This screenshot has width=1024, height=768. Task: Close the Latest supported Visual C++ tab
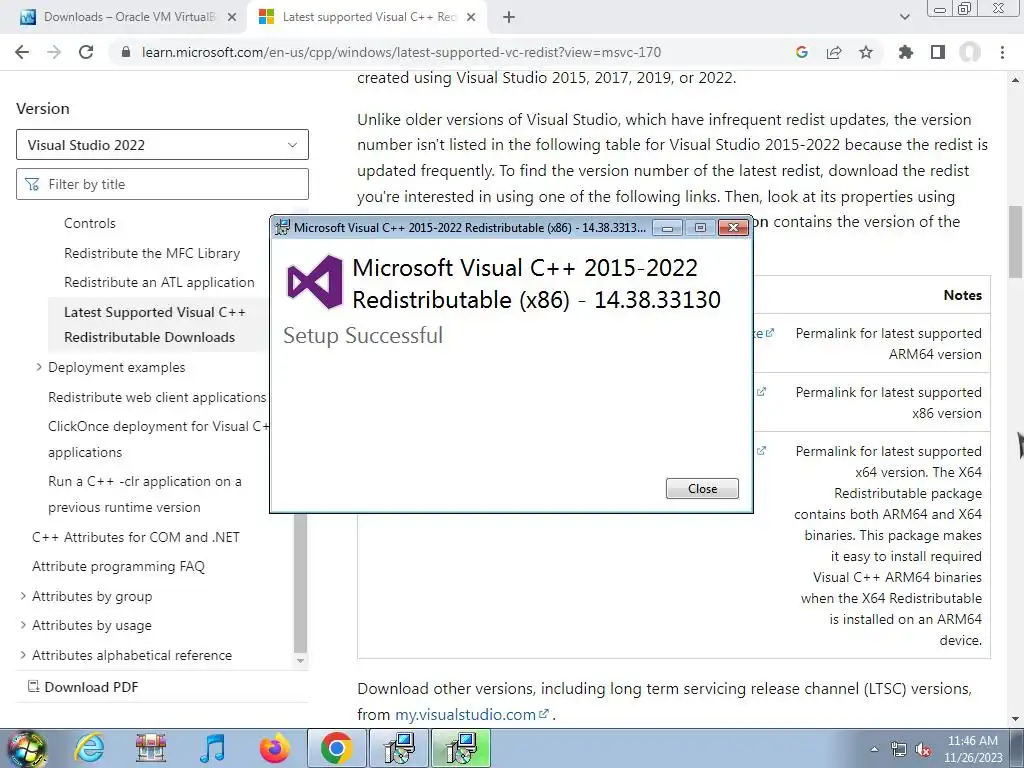tap(471, 17)
